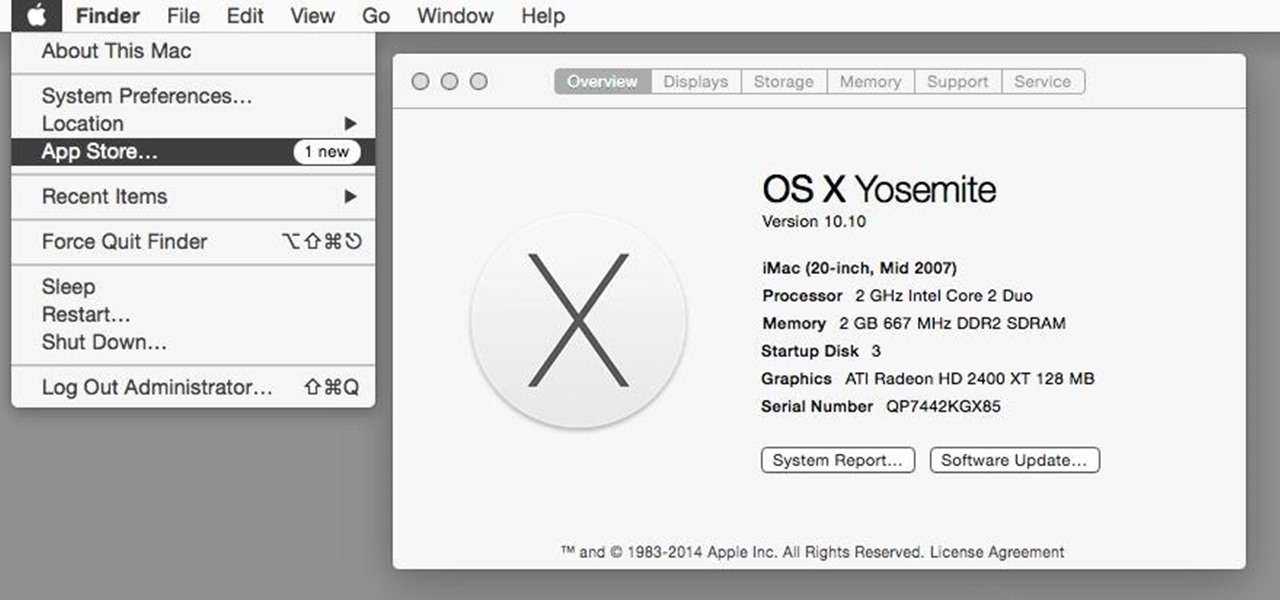Click the 'OS X Yosemite' heading
This screenshot has height=600, width=1280.
(879, 189)
